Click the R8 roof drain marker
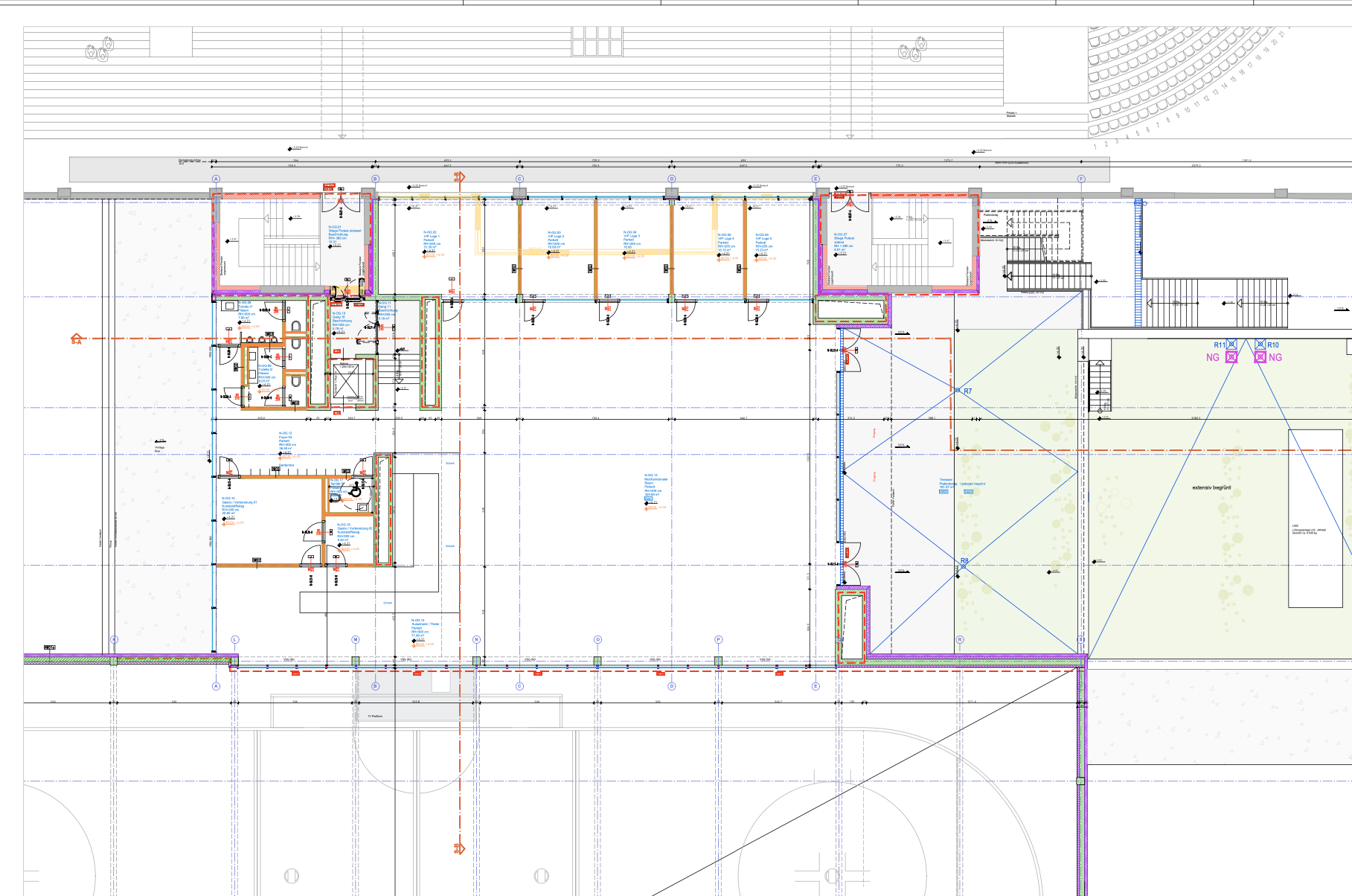This screenshot has height=896, width=1352. (x=961, y=567)
